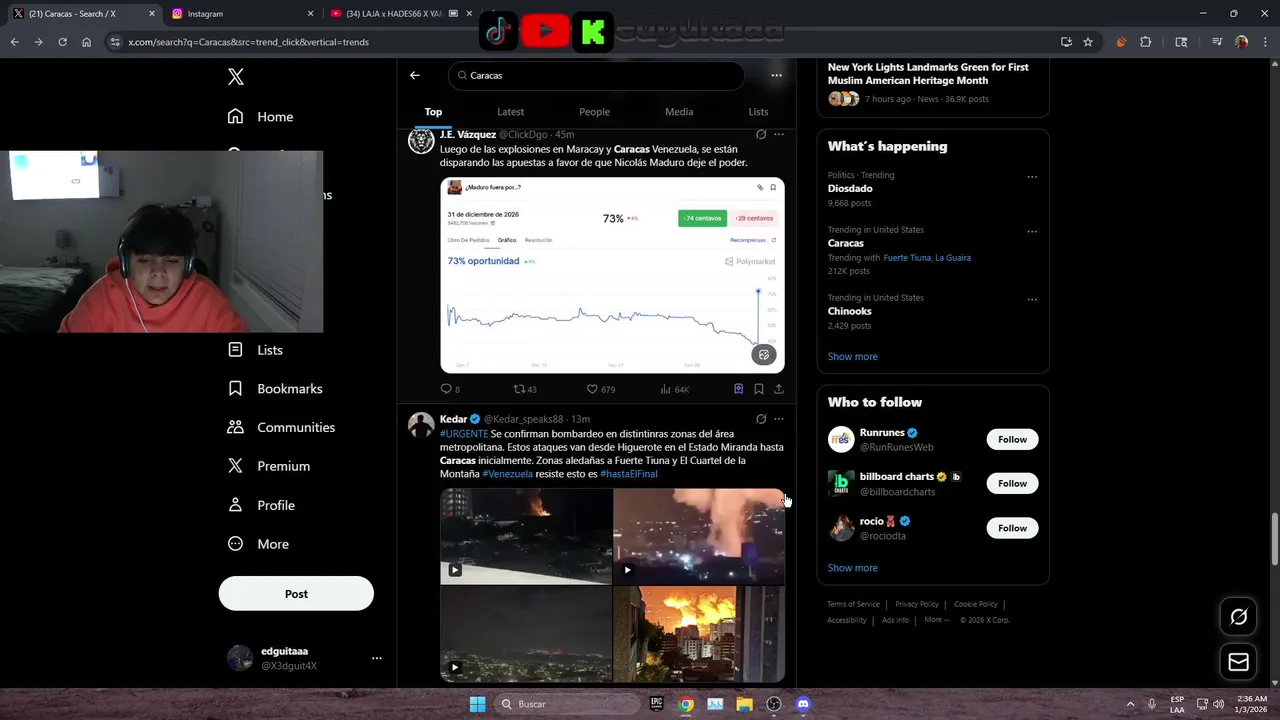Open the #Venezuela hashtag link
Image resolution: width=1280 pixels, height=720 pixels.
[507, 474]
